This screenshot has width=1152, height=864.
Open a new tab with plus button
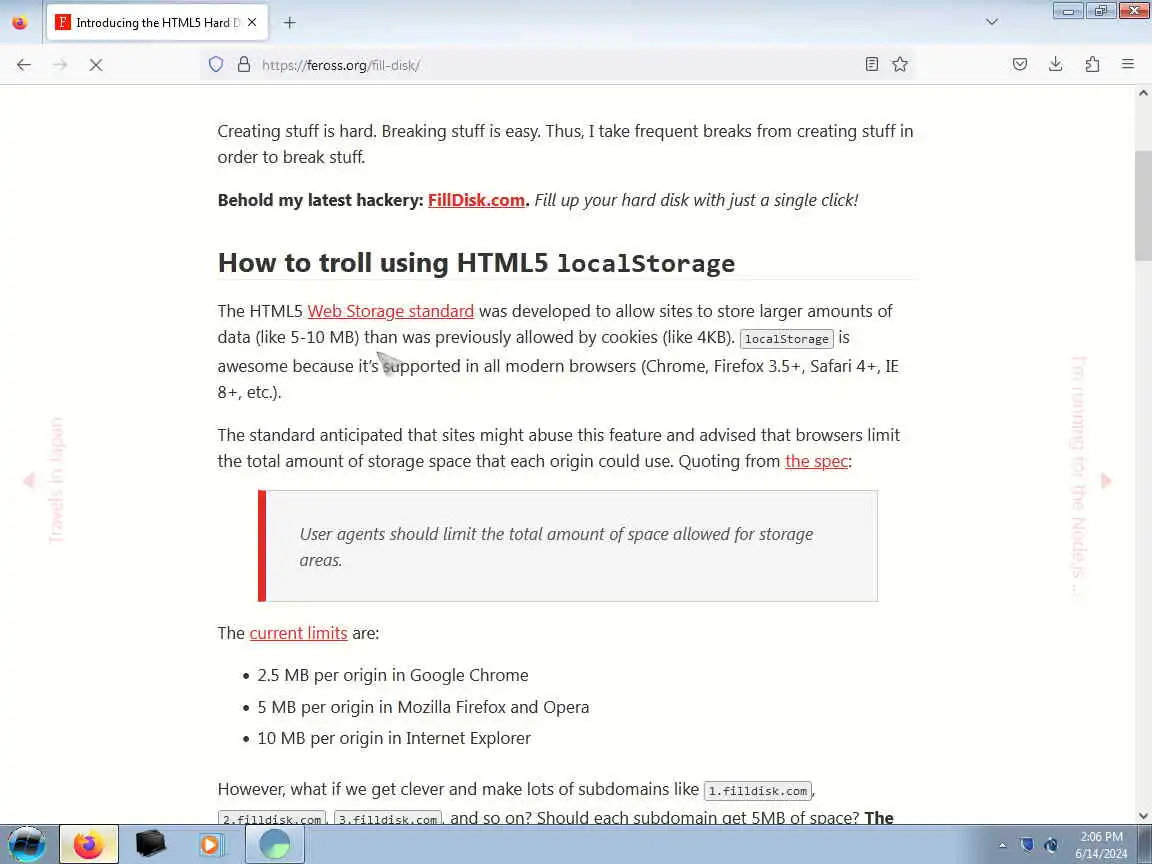tap(289, 23)
